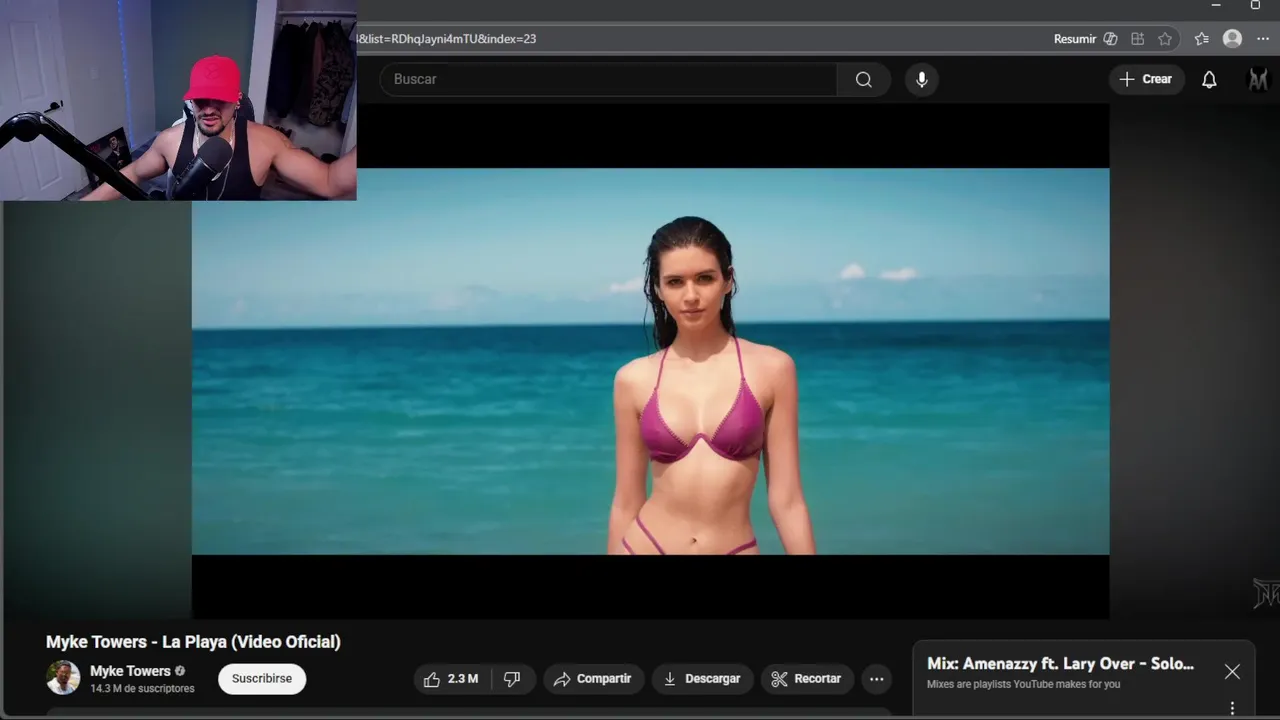The height and width of the screenshot is (720, 1280).
Task: Click the Crear button
Action: [x=1146, y=79]
